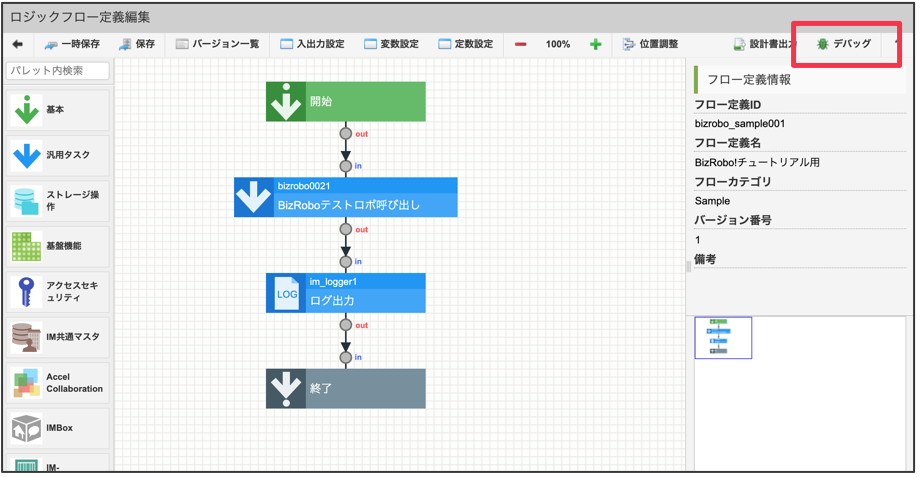Click the out port of 開始 node
Image resolution: width=920 pixels, height=477 pixels.
[x=346, y=133]
